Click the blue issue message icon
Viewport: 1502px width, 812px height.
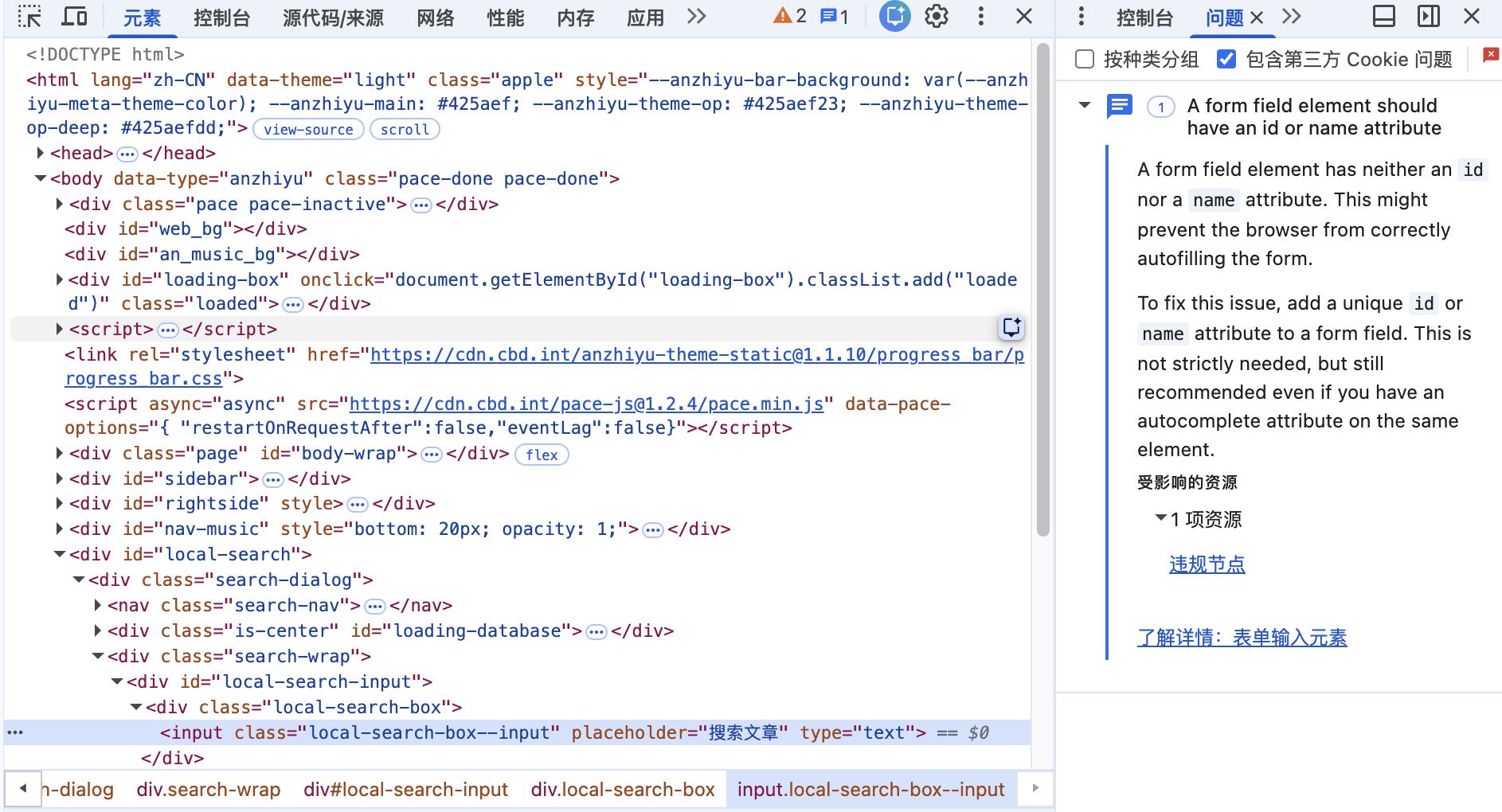pos(1120,106)
